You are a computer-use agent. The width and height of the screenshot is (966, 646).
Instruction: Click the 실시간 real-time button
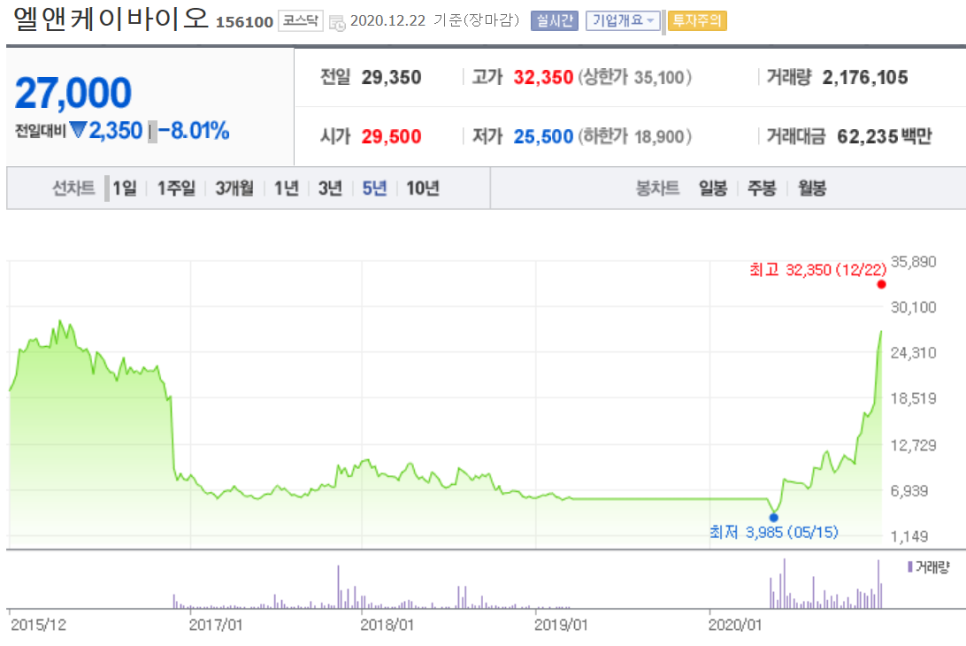(x=554, y=21)
